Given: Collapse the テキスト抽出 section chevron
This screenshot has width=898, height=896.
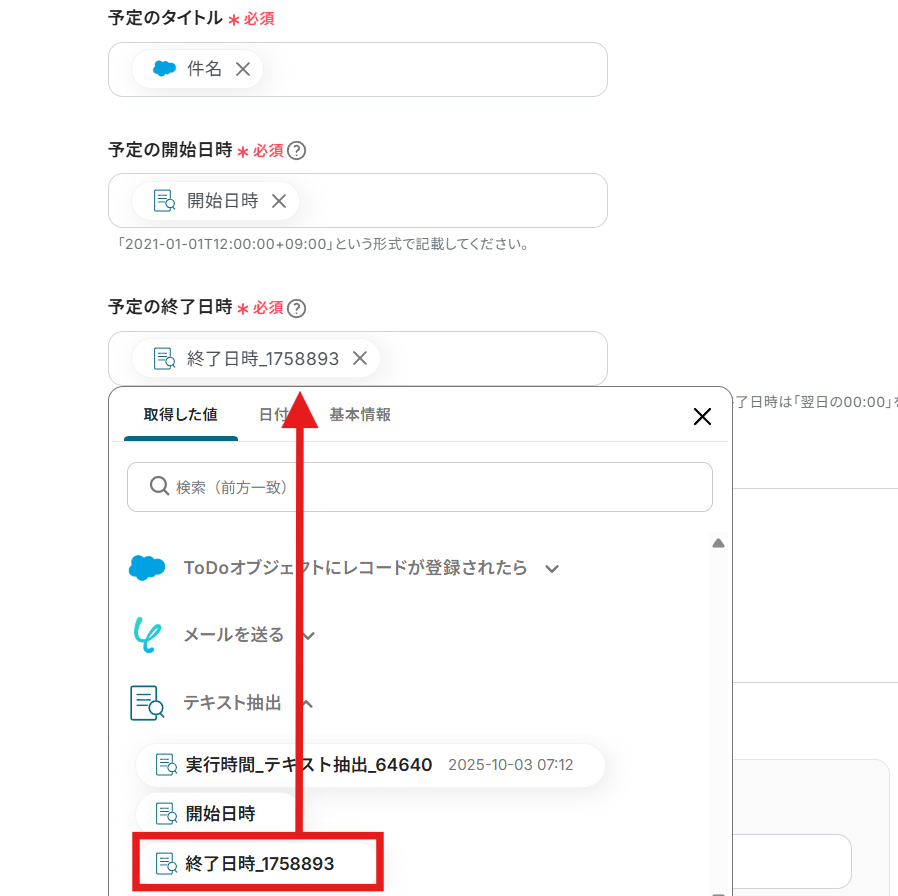Looking at the screenshot, I should pos(308,704).
